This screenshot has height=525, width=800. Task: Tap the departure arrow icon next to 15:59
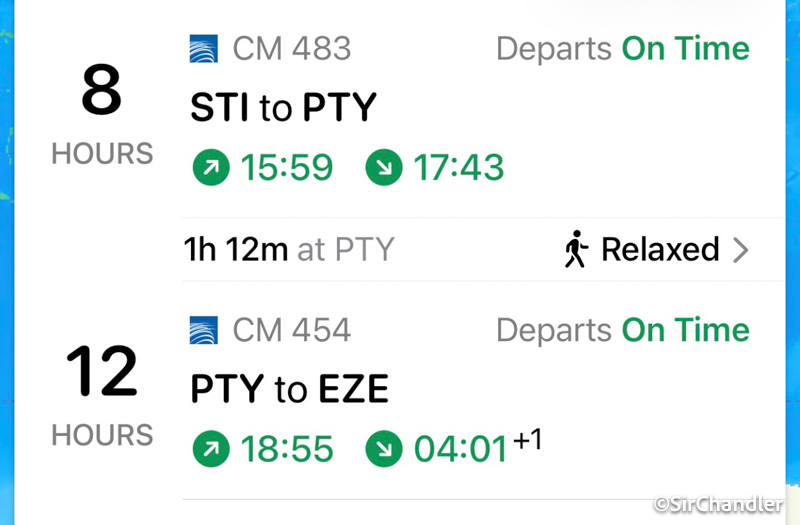tap(208, 168)
